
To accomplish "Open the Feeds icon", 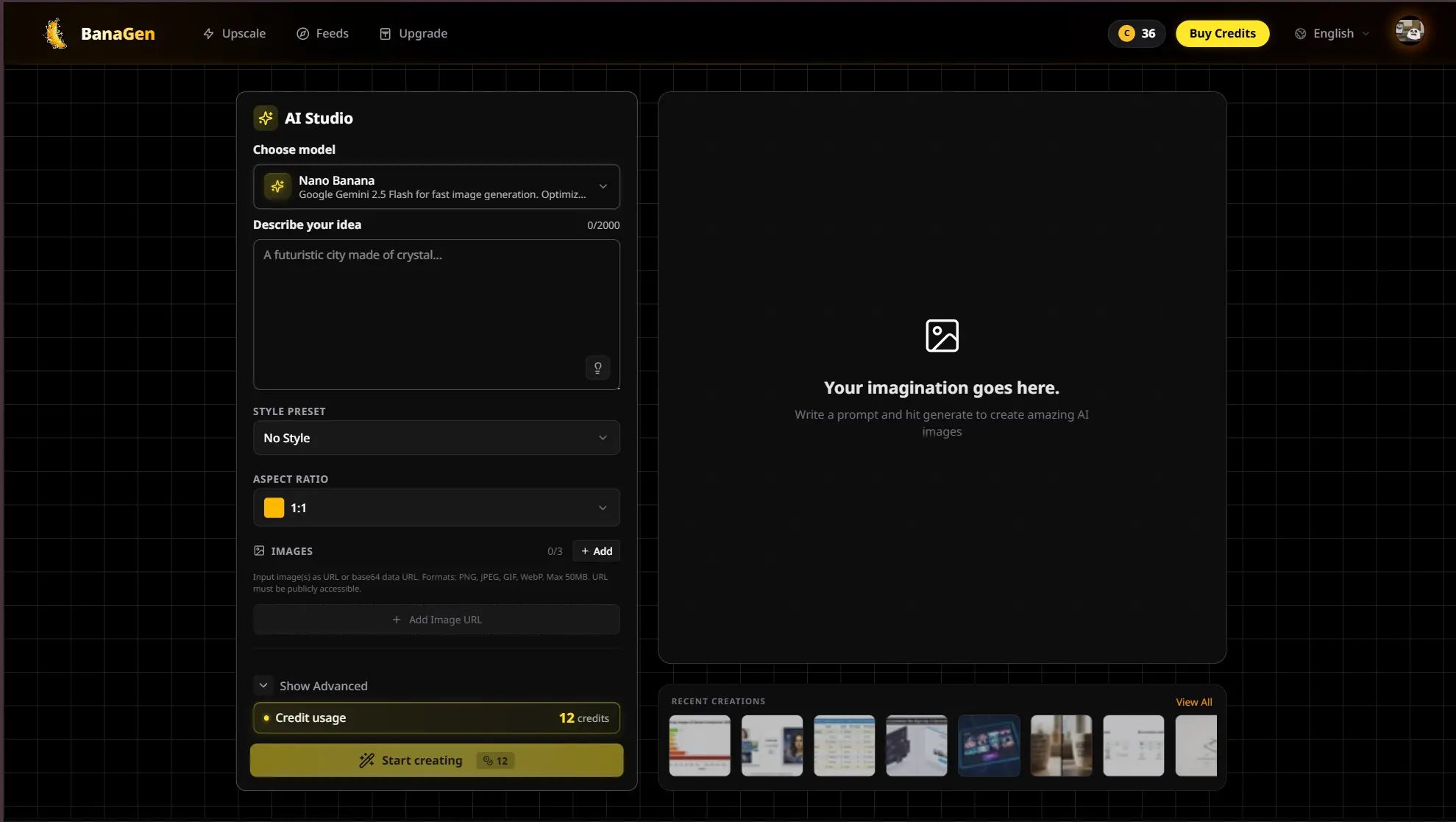I will (x=302, y=33).
